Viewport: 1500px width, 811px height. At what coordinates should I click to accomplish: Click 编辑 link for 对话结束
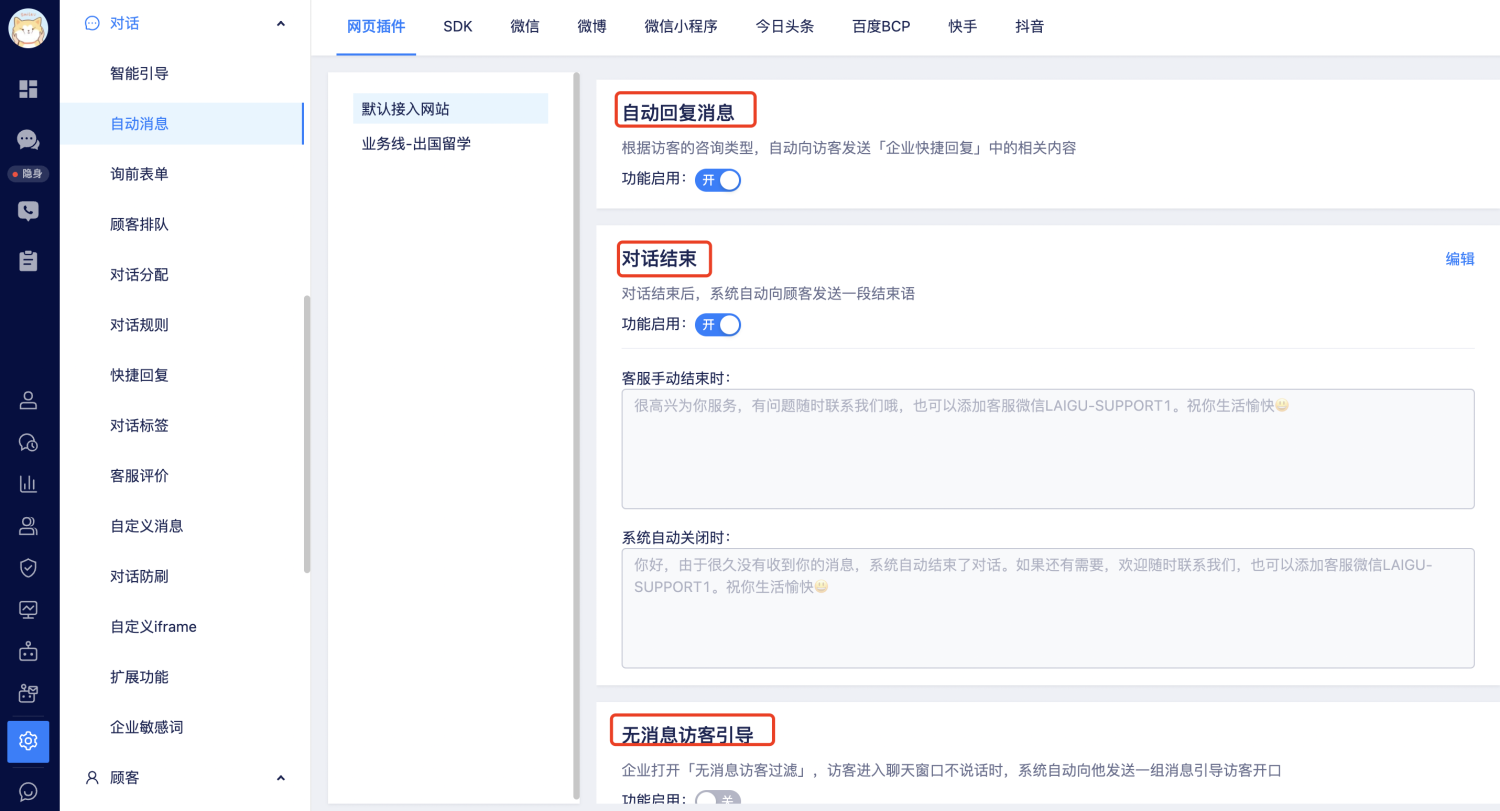(1460, 259)
